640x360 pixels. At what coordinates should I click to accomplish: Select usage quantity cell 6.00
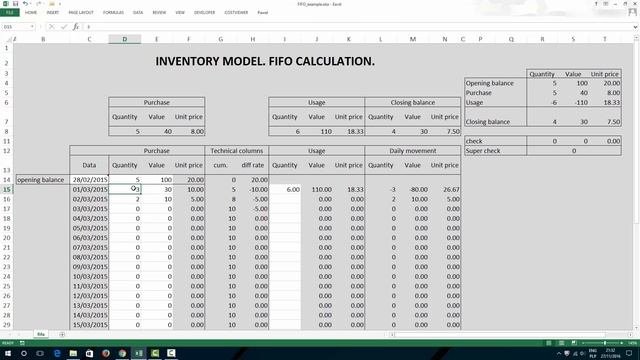tap(285, 189)
